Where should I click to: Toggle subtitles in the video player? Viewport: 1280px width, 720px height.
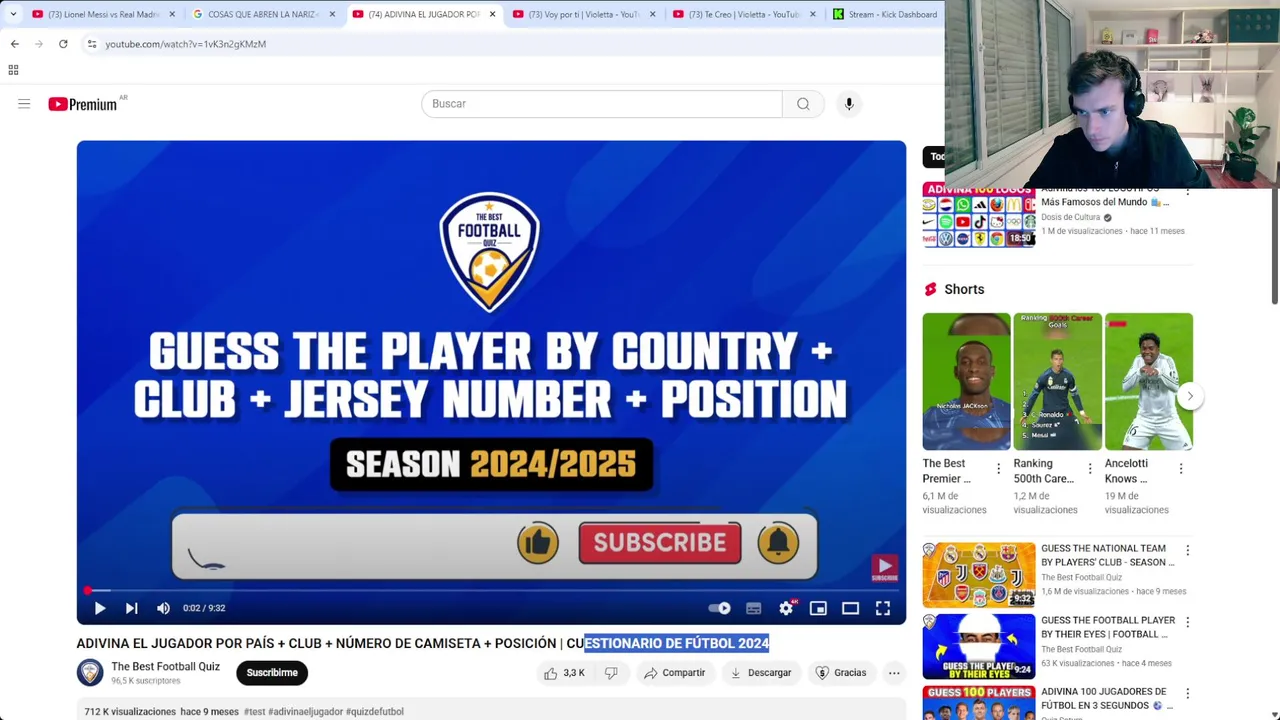pos(754,608)
